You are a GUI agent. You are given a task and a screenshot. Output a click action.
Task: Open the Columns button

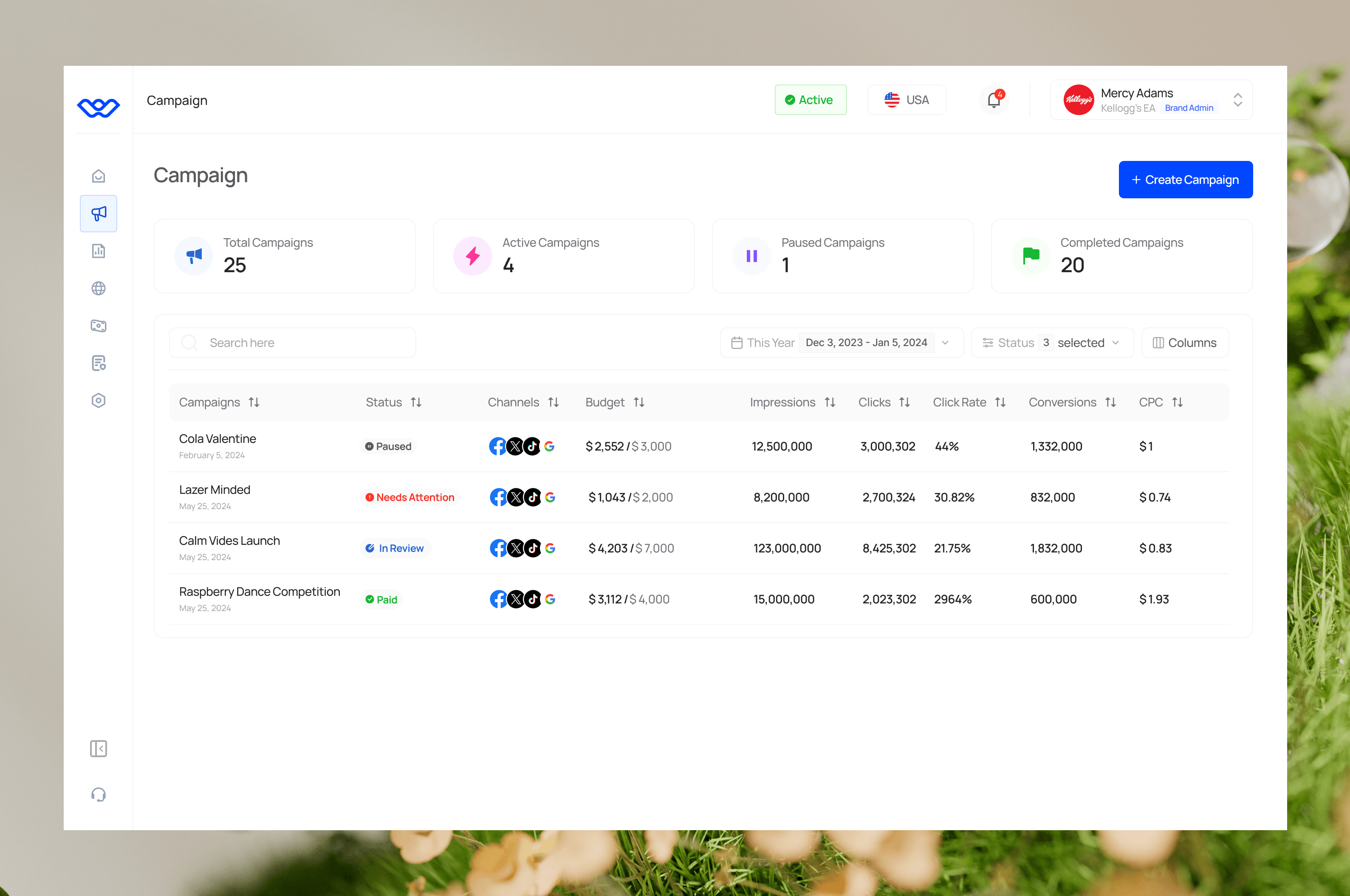[1184, 343]
